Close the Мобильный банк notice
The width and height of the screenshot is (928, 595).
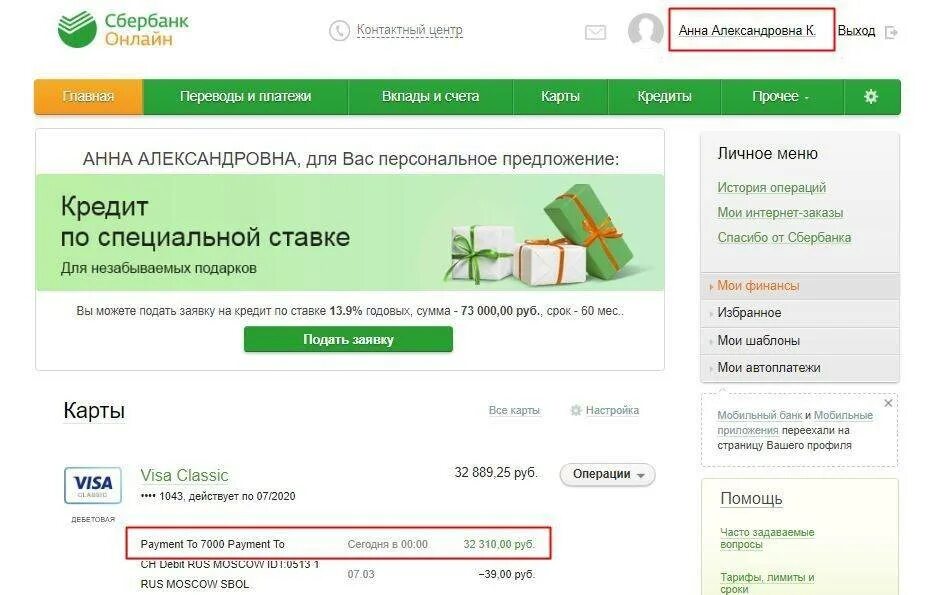coord(888,403)
